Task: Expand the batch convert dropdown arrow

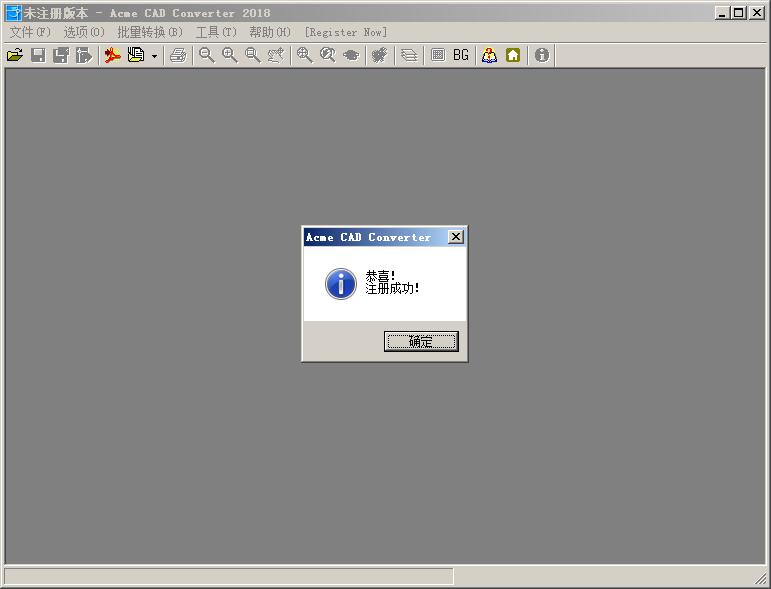Action: (x=154, y=56)
